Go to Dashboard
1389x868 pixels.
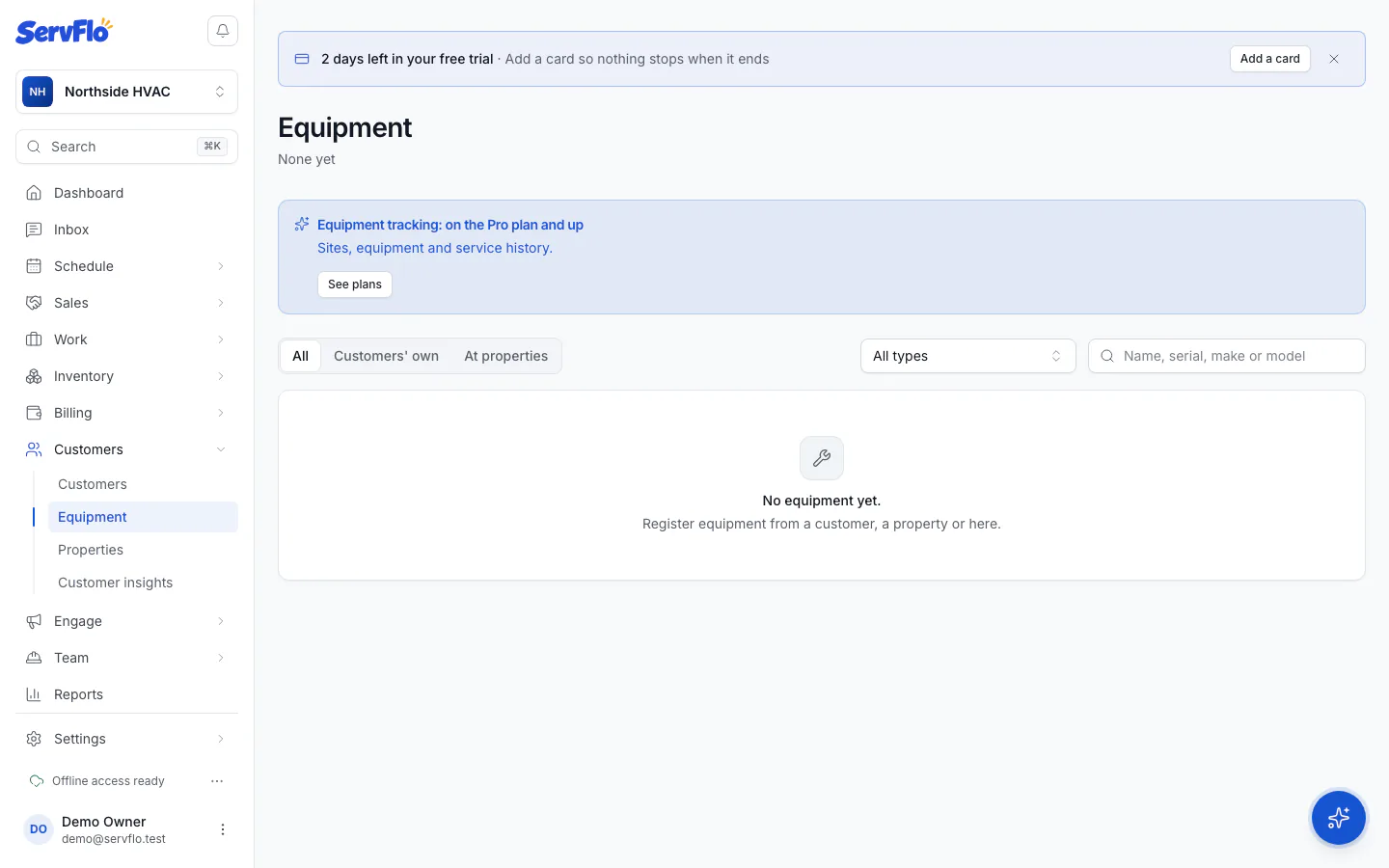(126, 193)
